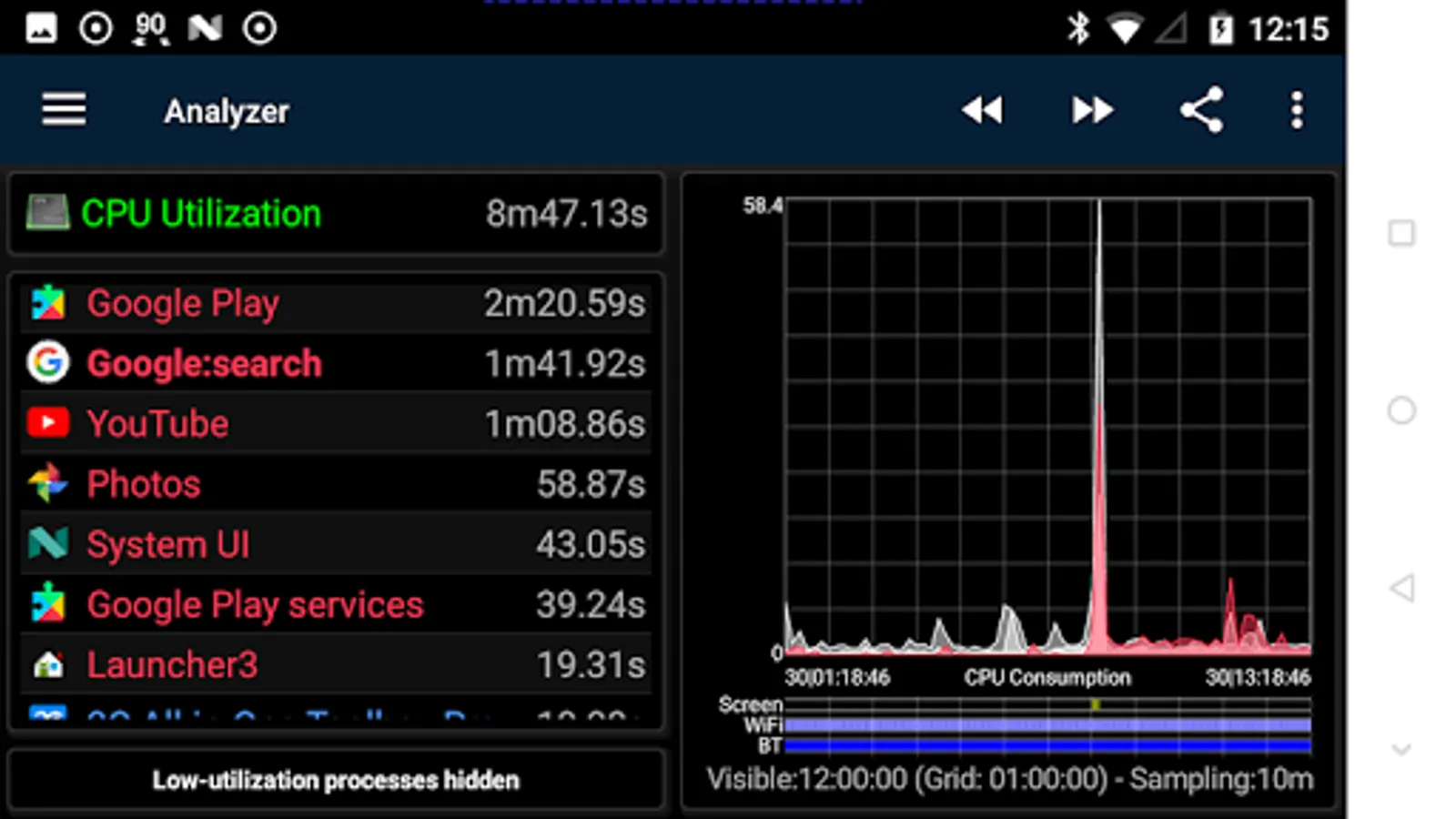1456x819 pixels.
Task: Open the hamburger navigation menu
Action: coord(64,110)
